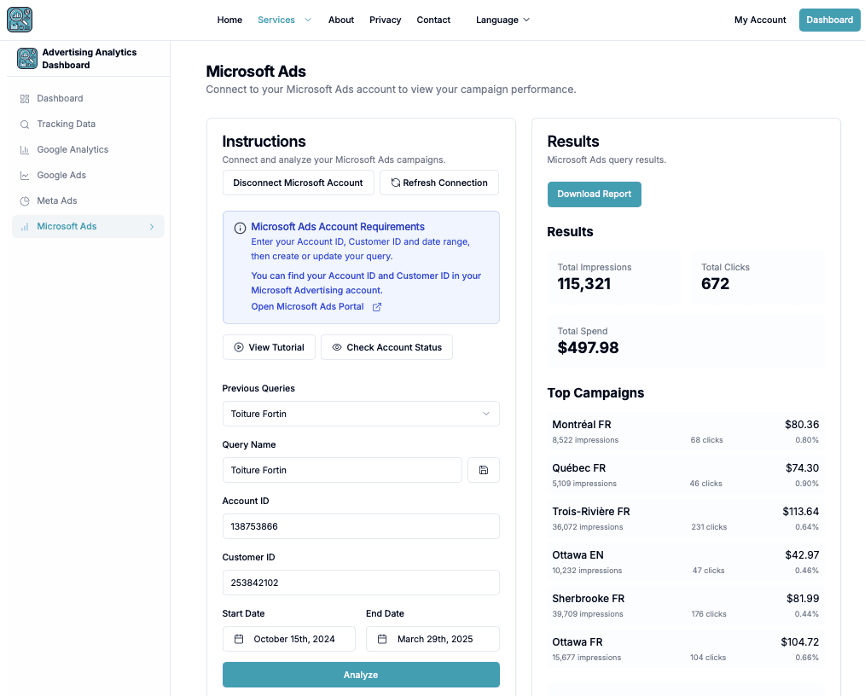
Task: Select My Account in the navigation bar
Action: (760, 19)
